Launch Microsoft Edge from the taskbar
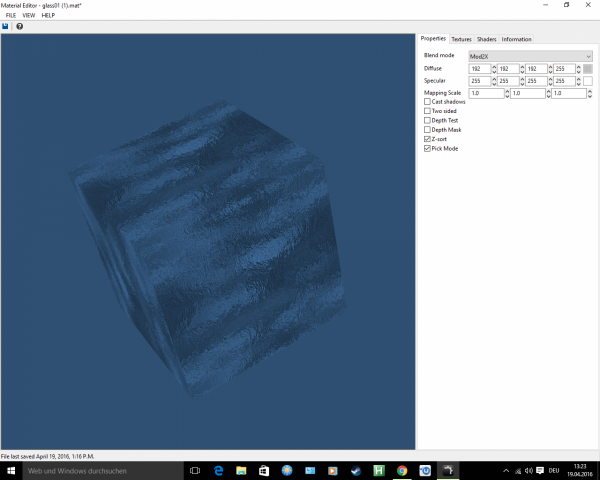600x480 pixels. point(218,471)
